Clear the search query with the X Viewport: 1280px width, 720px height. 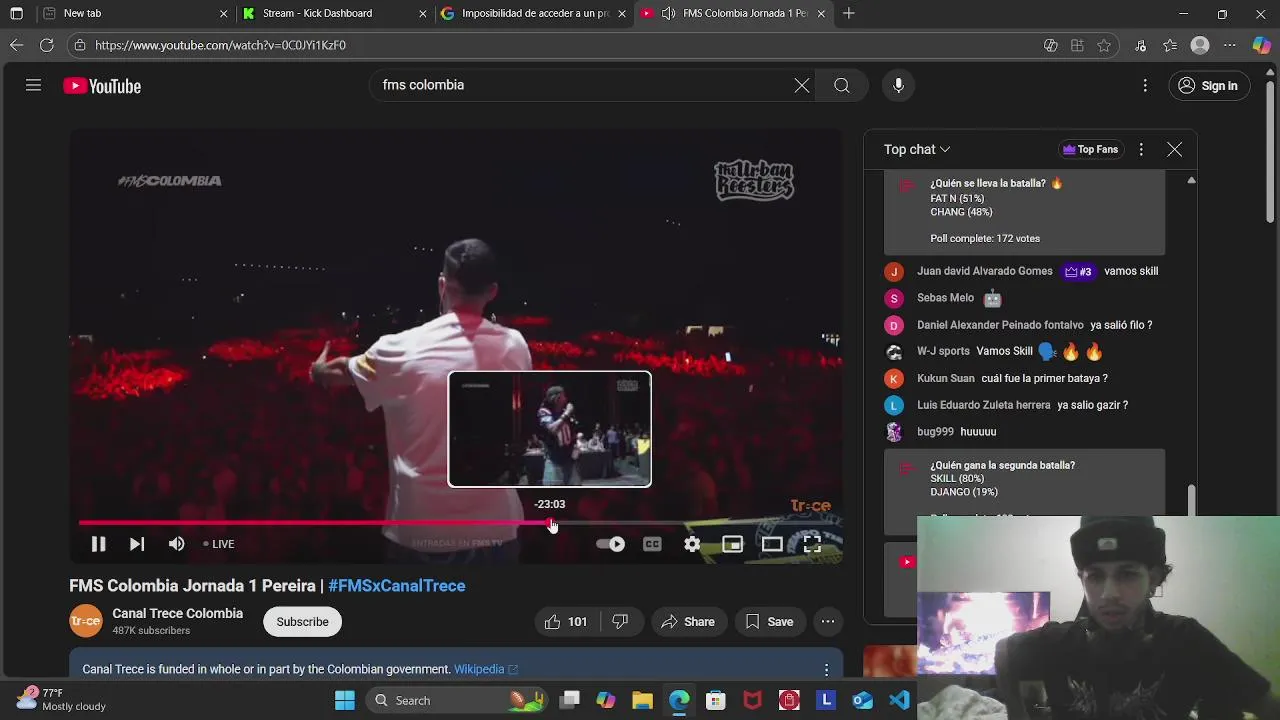[802, 86]
